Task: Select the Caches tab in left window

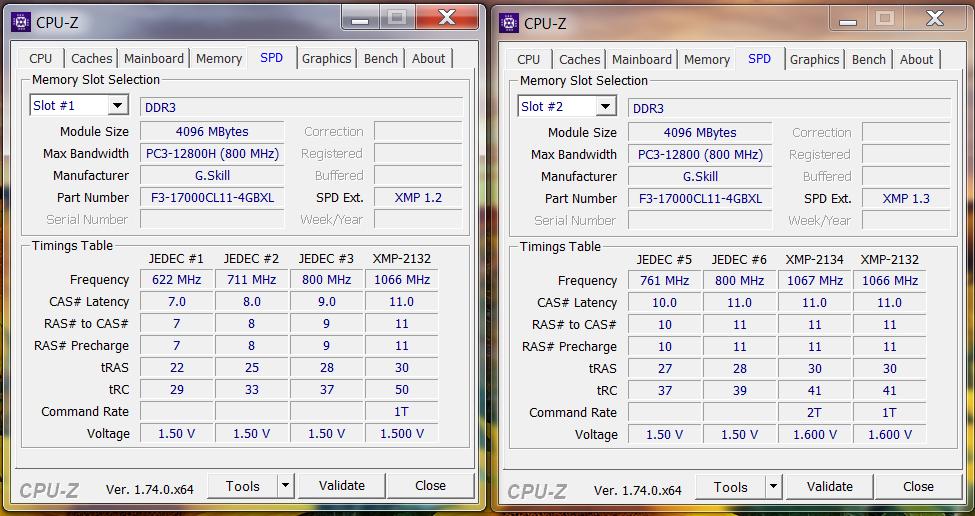Action: 92,58
